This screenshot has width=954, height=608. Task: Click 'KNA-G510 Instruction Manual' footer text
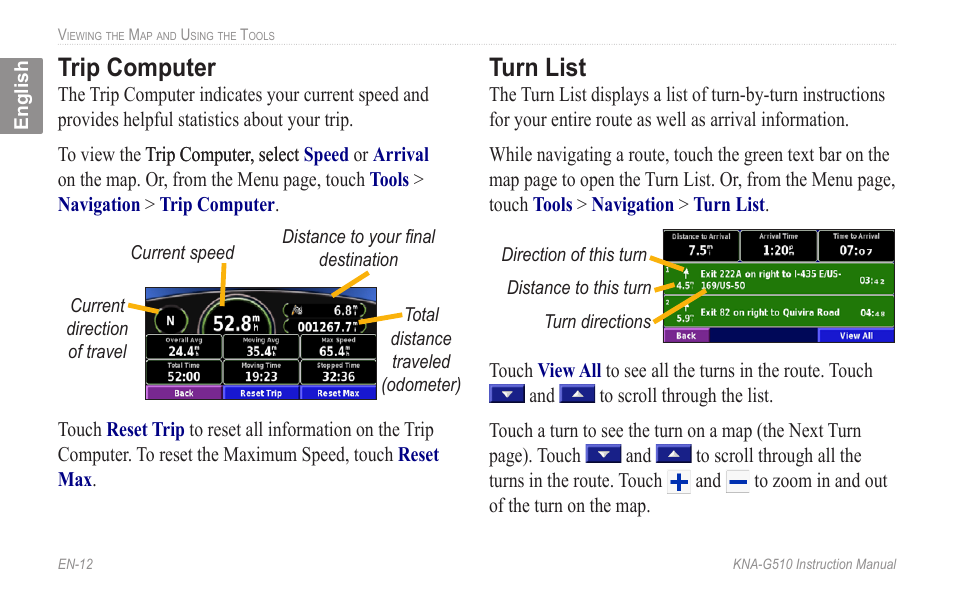point(814,564)
